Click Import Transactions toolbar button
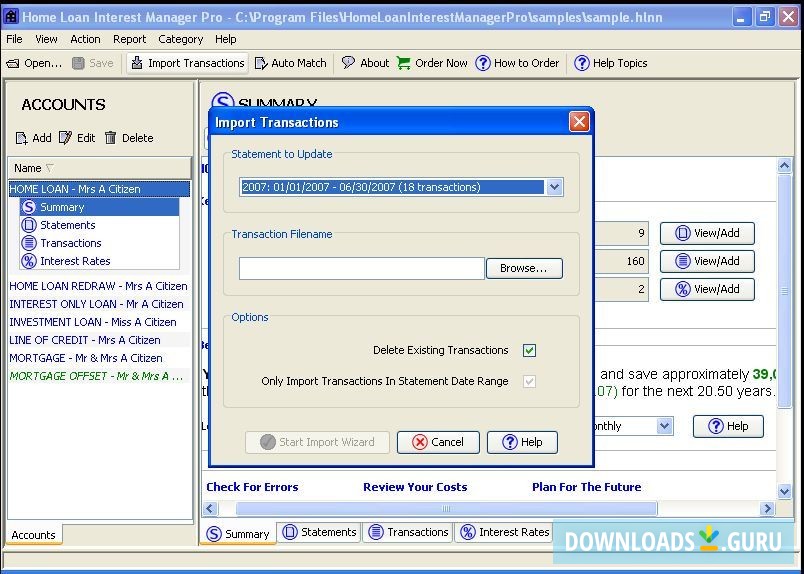 click(188, 63)
